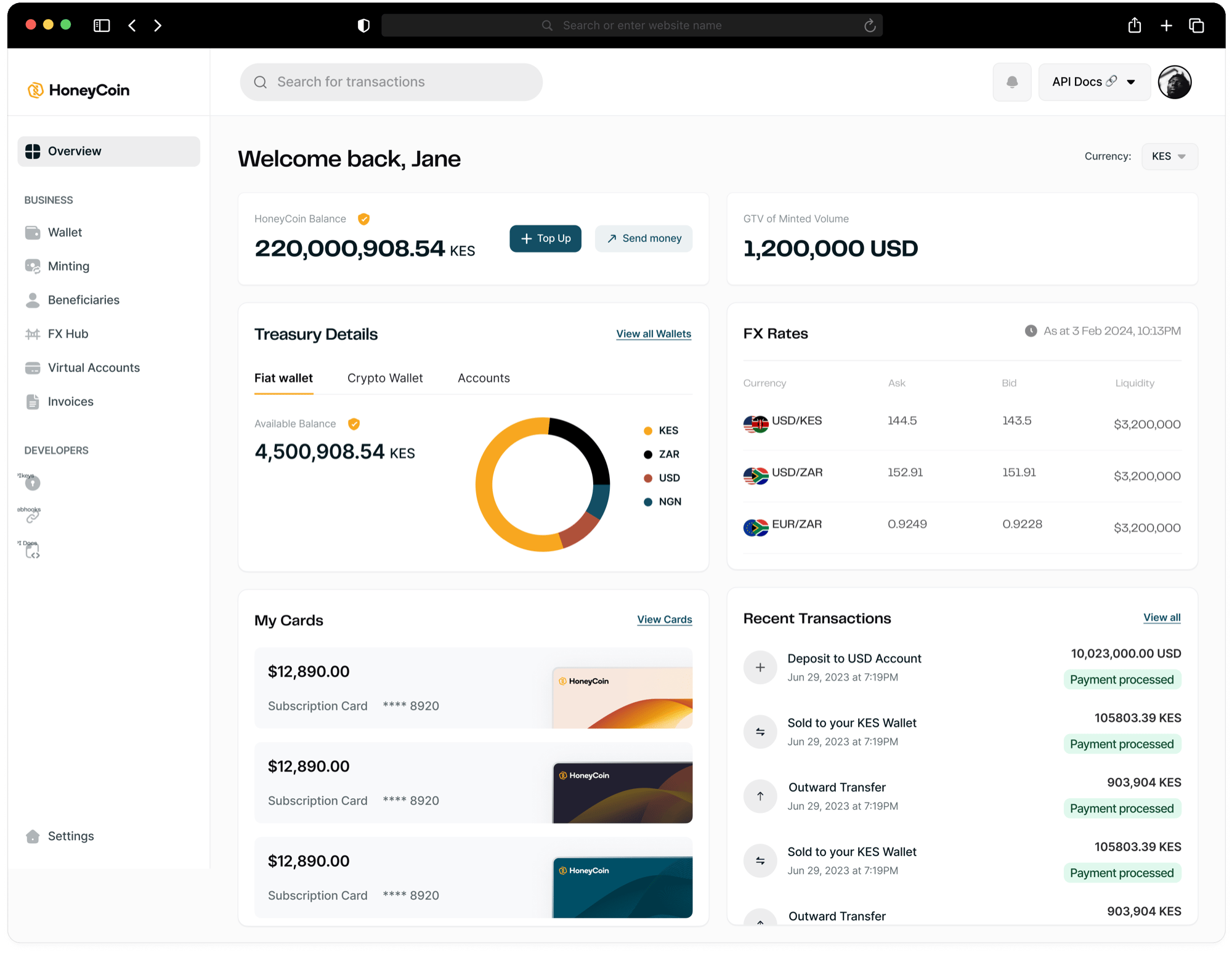Image resolution: width=1232 pixels, height=954 pixels.
Task: Click the Invoices document icon
Action: point(33,402)
